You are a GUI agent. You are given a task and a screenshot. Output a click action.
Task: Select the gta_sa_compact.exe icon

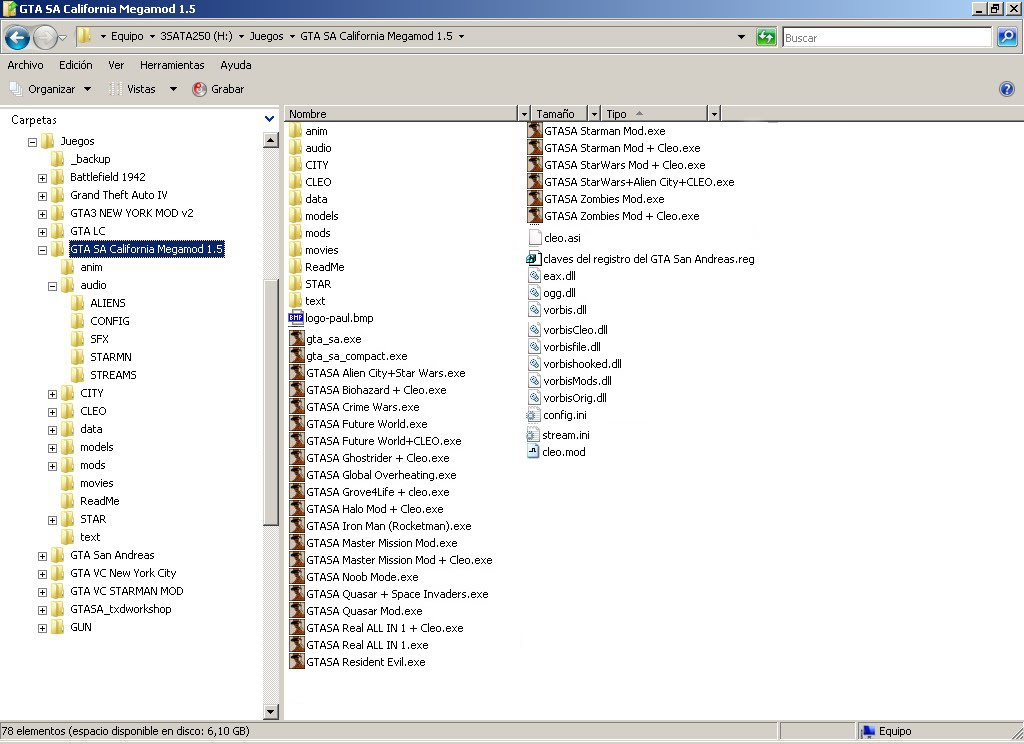click(x=297, y=355)
